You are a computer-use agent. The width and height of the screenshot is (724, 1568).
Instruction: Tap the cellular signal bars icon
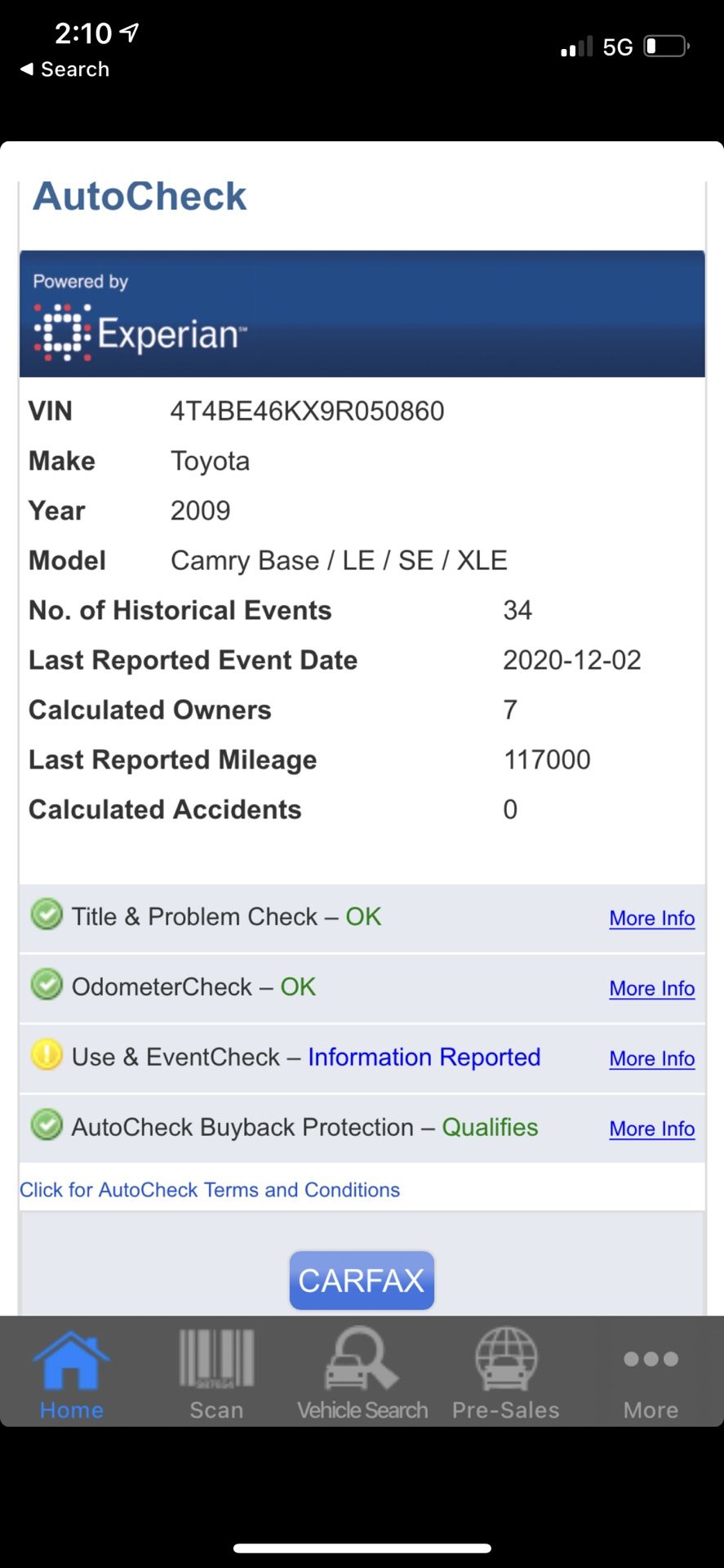click(576, 47)
